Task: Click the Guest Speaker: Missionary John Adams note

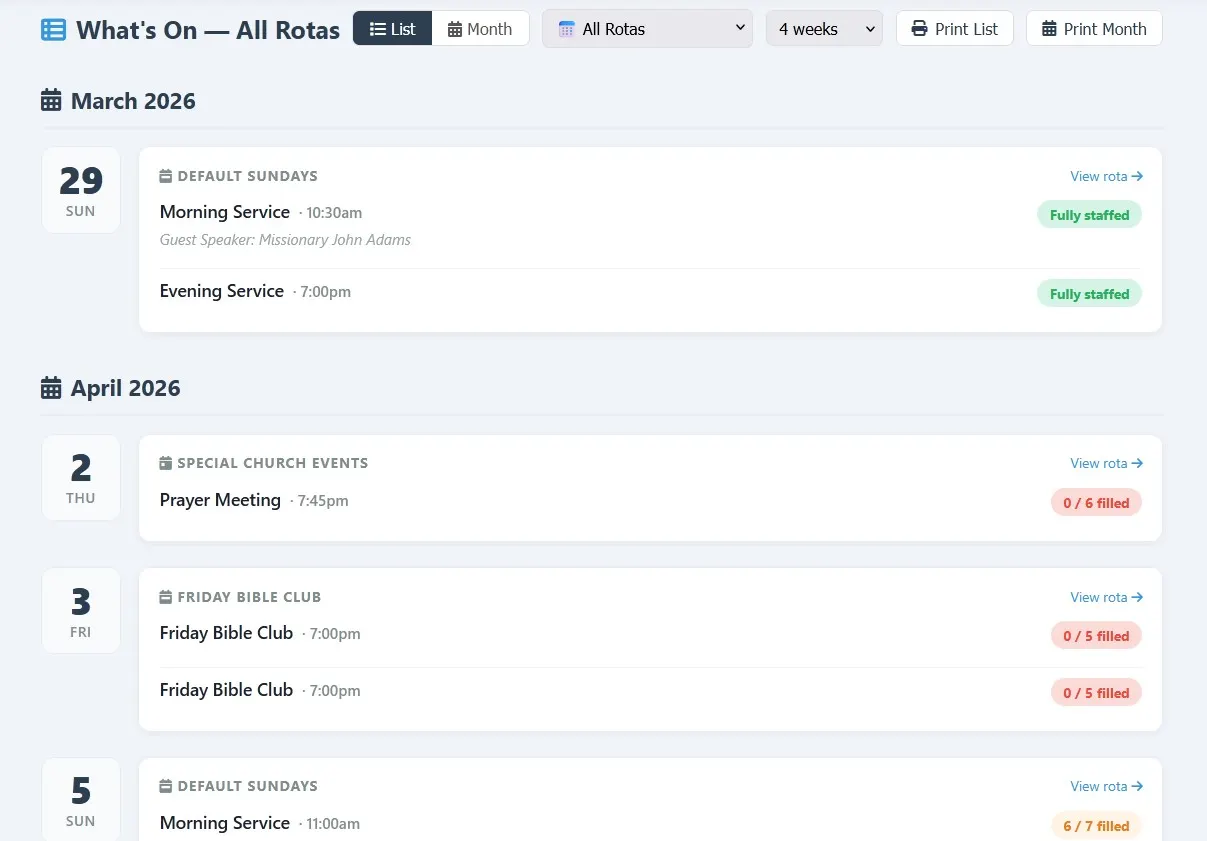Action: tap(285, 240)
